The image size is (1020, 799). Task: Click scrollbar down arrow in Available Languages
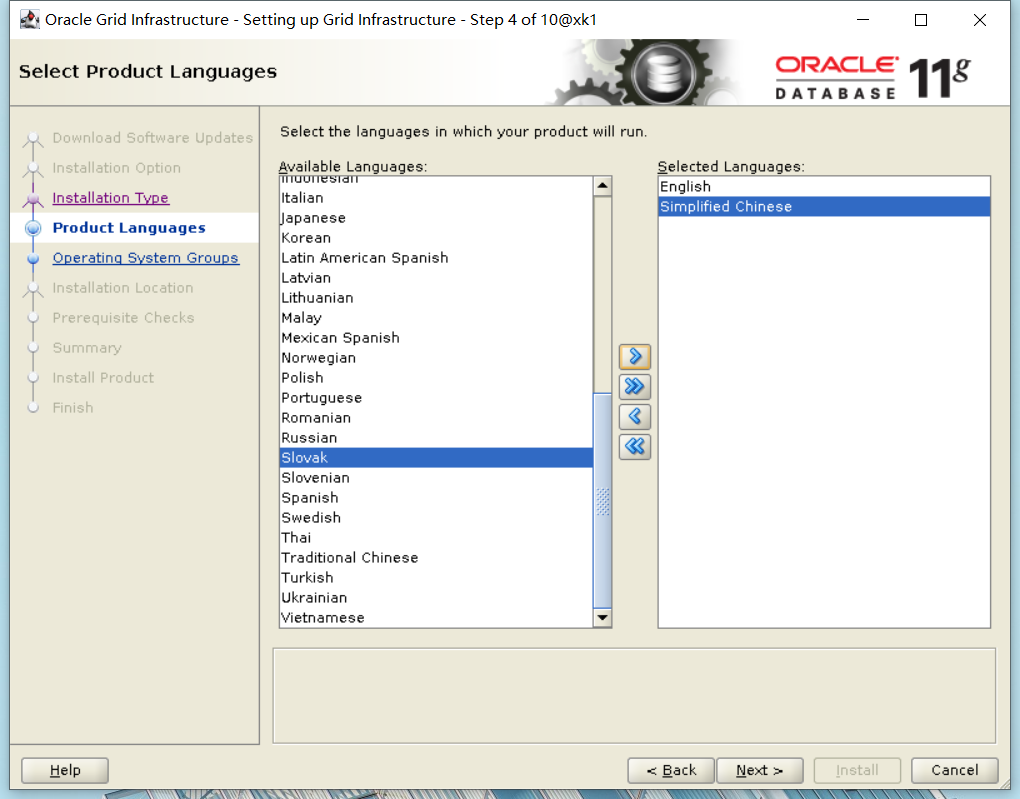[602, 617]
